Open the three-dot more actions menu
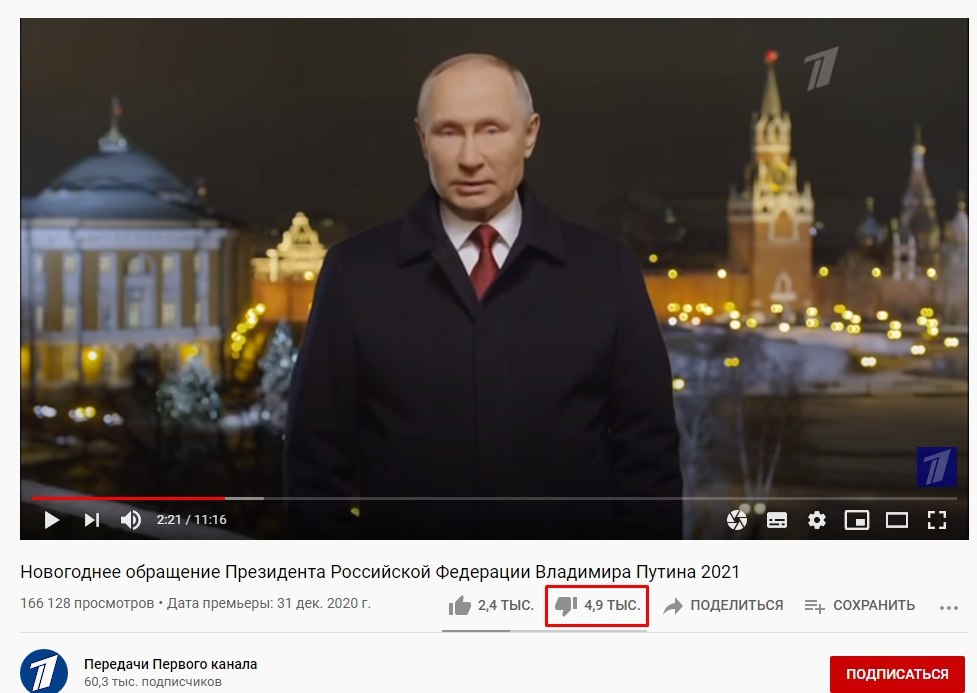This screenshot has height=693, width=977. (x=948, y=608)
